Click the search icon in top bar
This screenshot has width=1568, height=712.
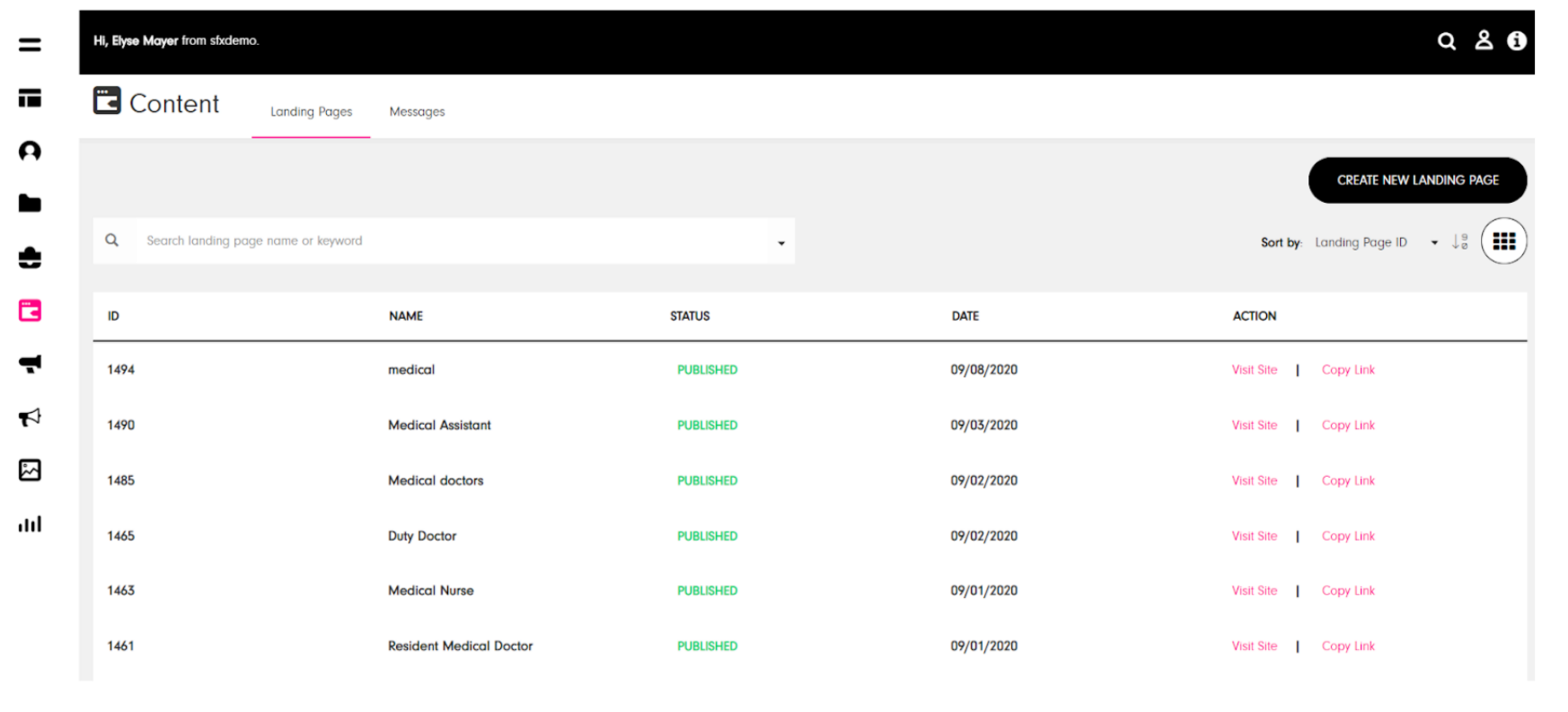(1446, 41)
